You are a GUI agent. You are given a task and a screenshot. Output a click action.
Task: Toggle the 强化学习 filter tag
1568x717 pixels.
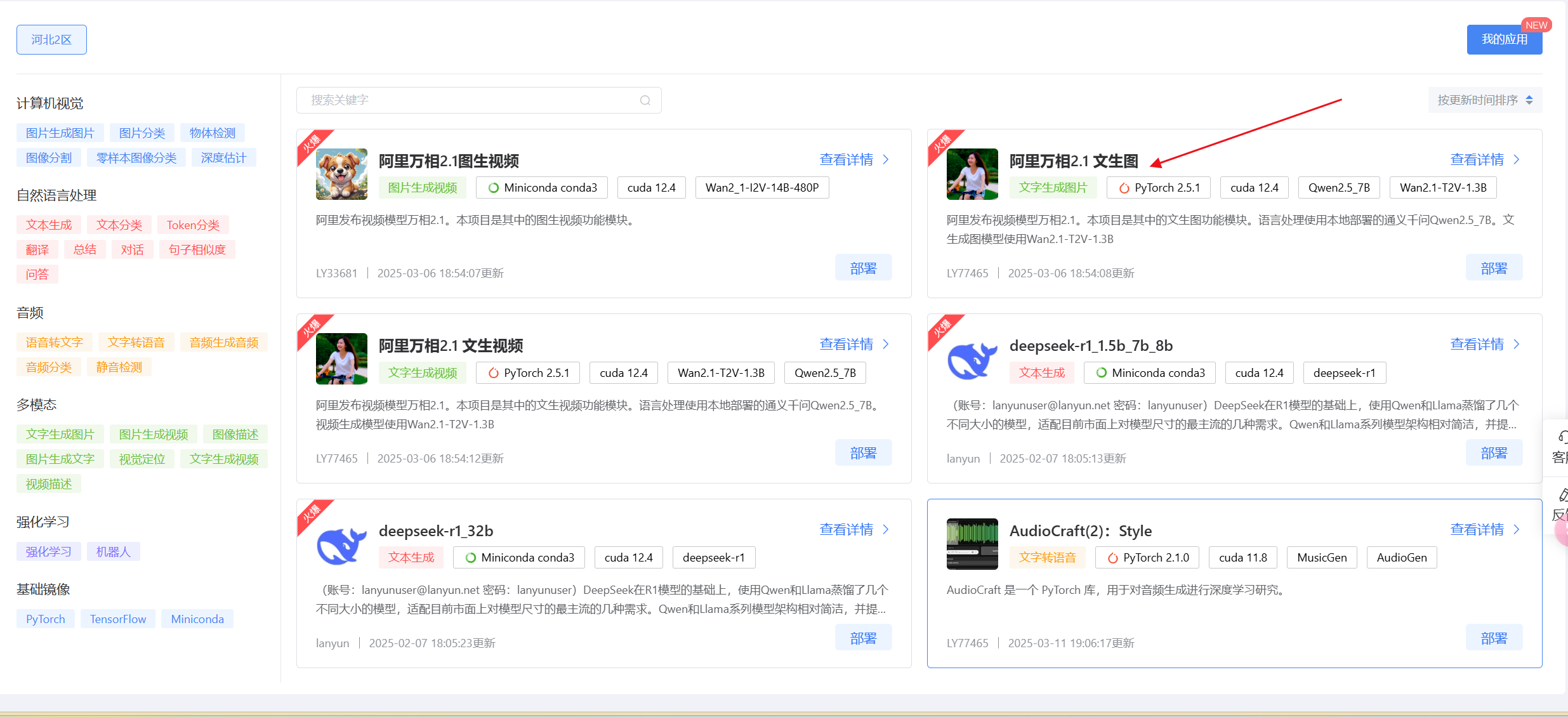[48, 551]
